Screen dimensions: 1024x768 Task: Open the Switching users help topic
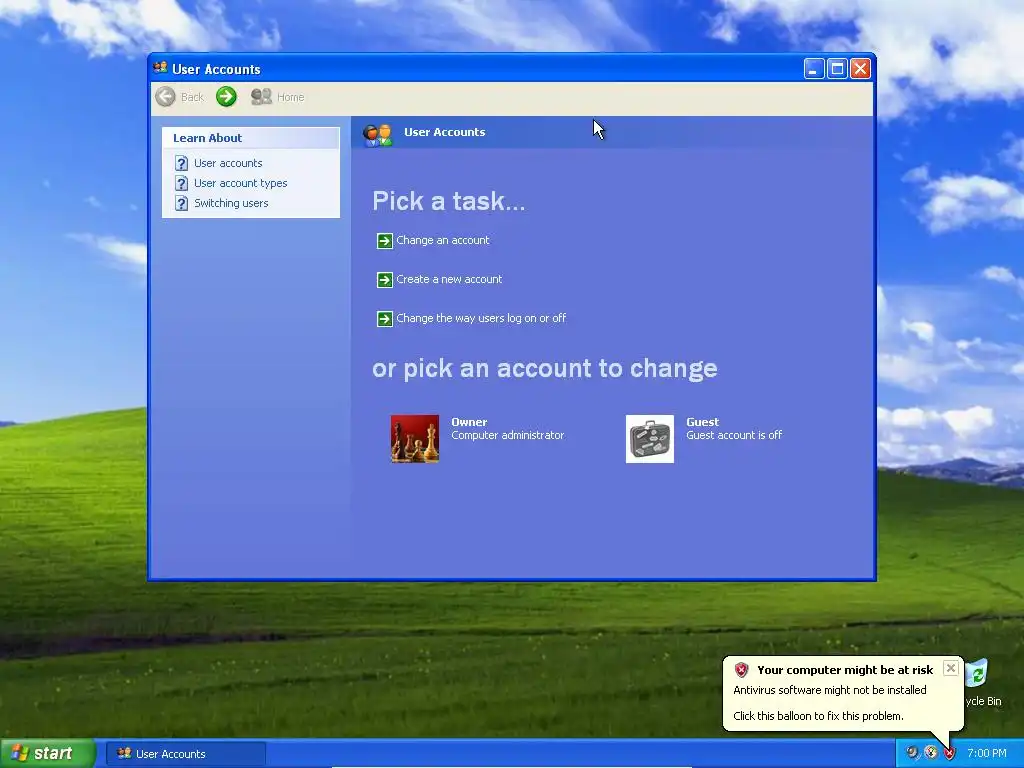point(231,203)
